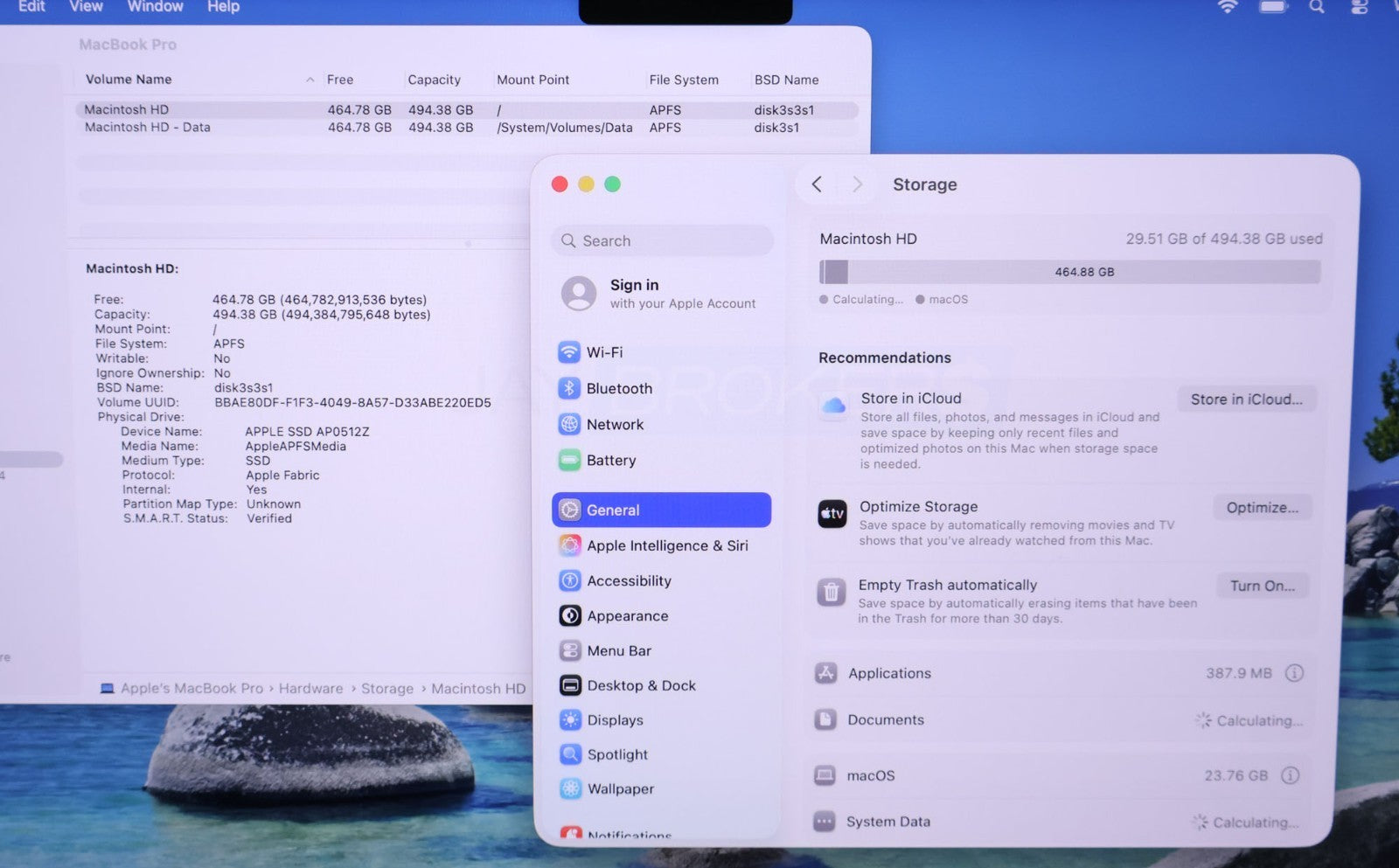Click the forward chevron beside Storage
This screenshot has height=868, width=1399.
(x=857, y=184)
